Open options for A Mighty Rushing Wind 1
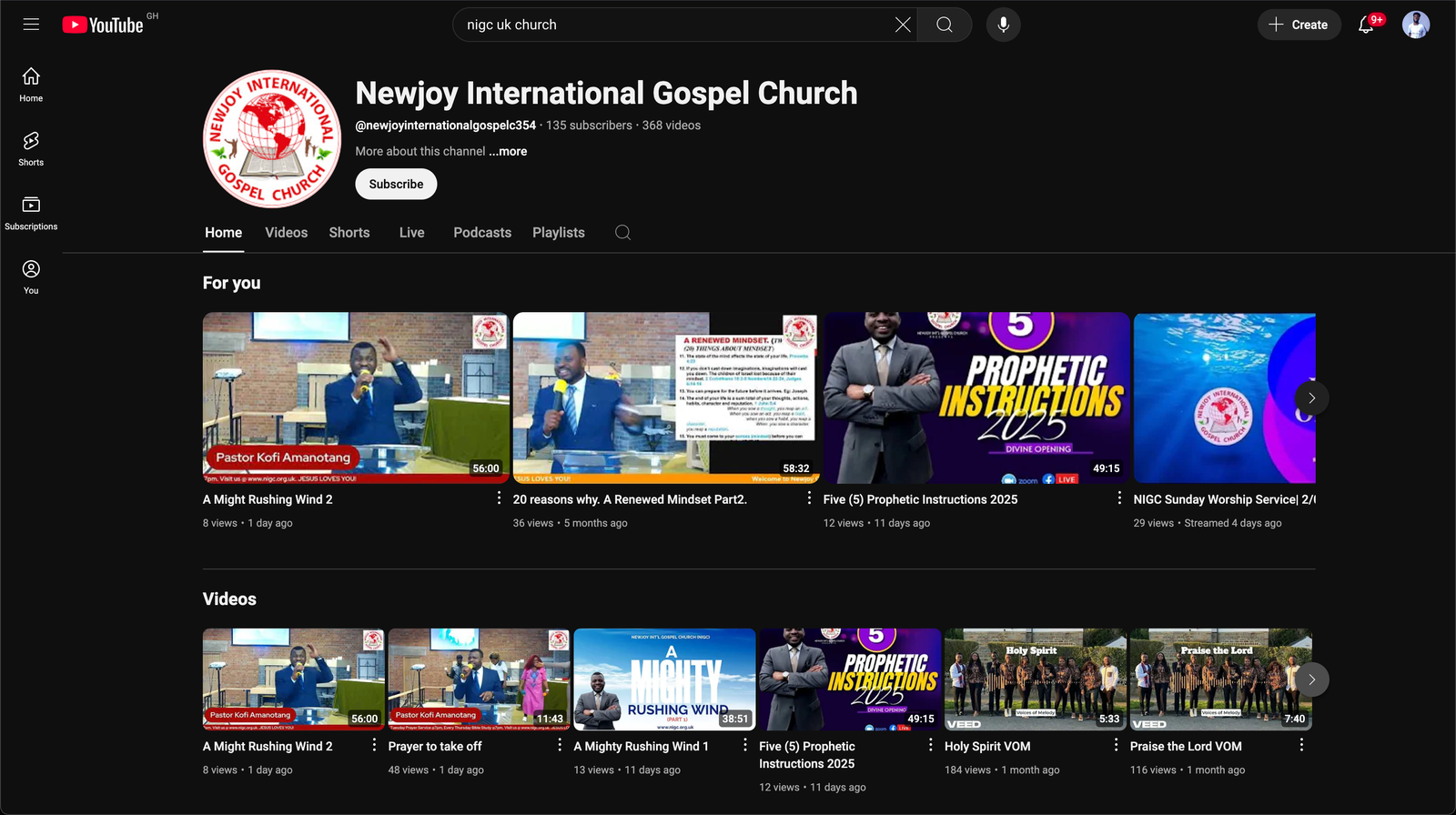This screenshot has height=815, width=1456. coord(745,745)
